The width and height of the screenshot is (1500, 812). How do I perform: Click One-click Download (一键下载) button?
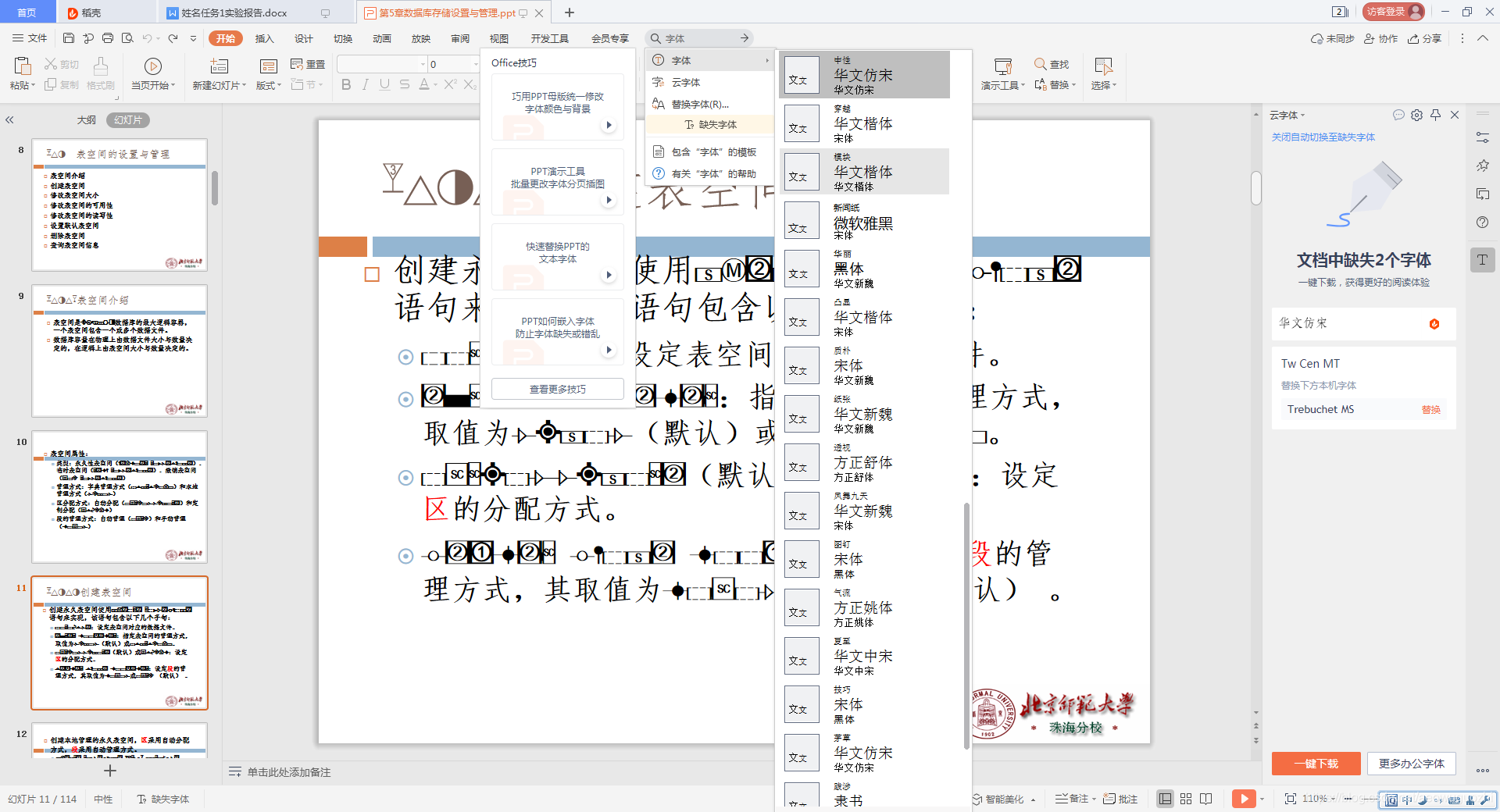tap(1316, 764)
